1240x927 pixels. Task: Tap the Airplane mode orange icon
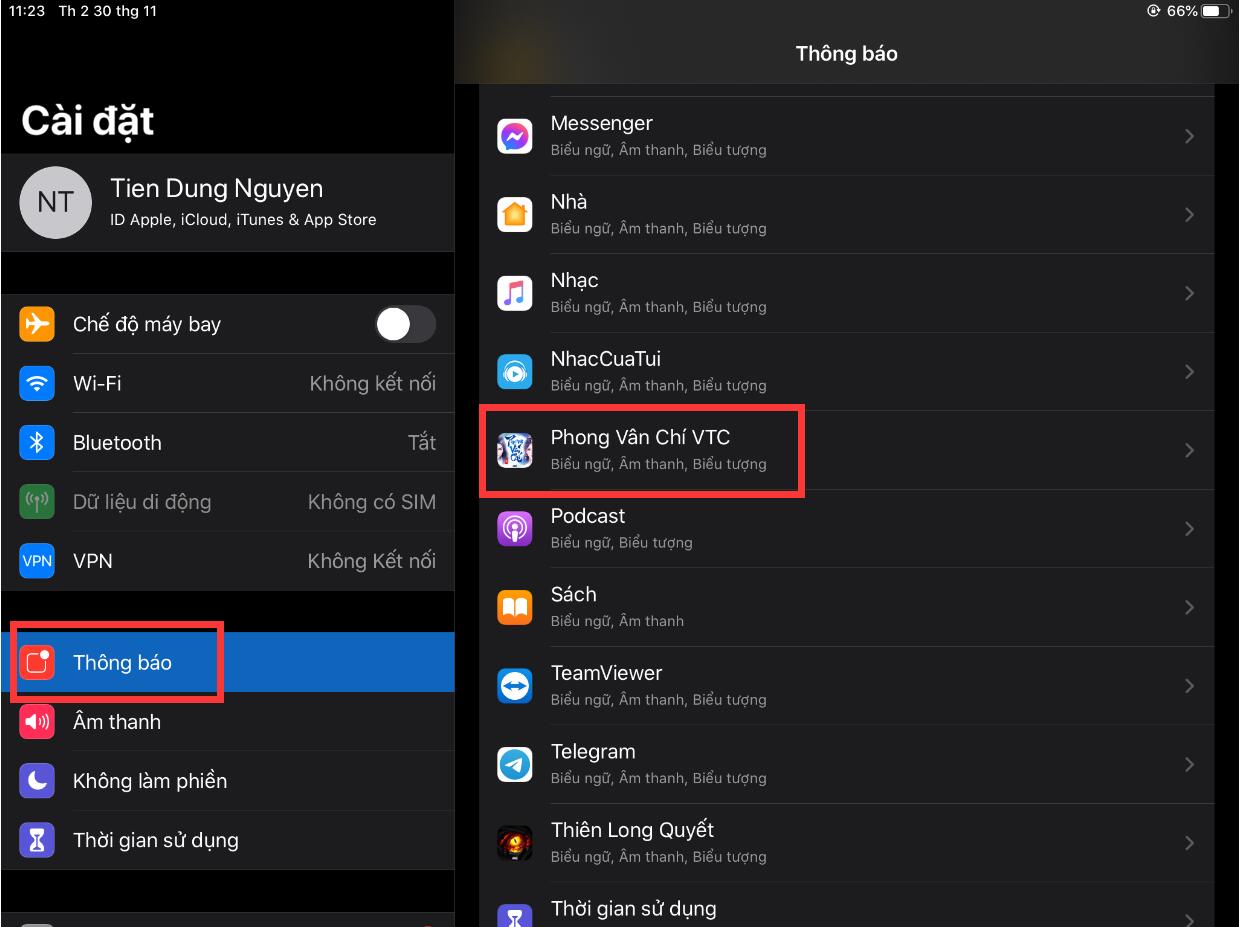[x=37, y=324]
